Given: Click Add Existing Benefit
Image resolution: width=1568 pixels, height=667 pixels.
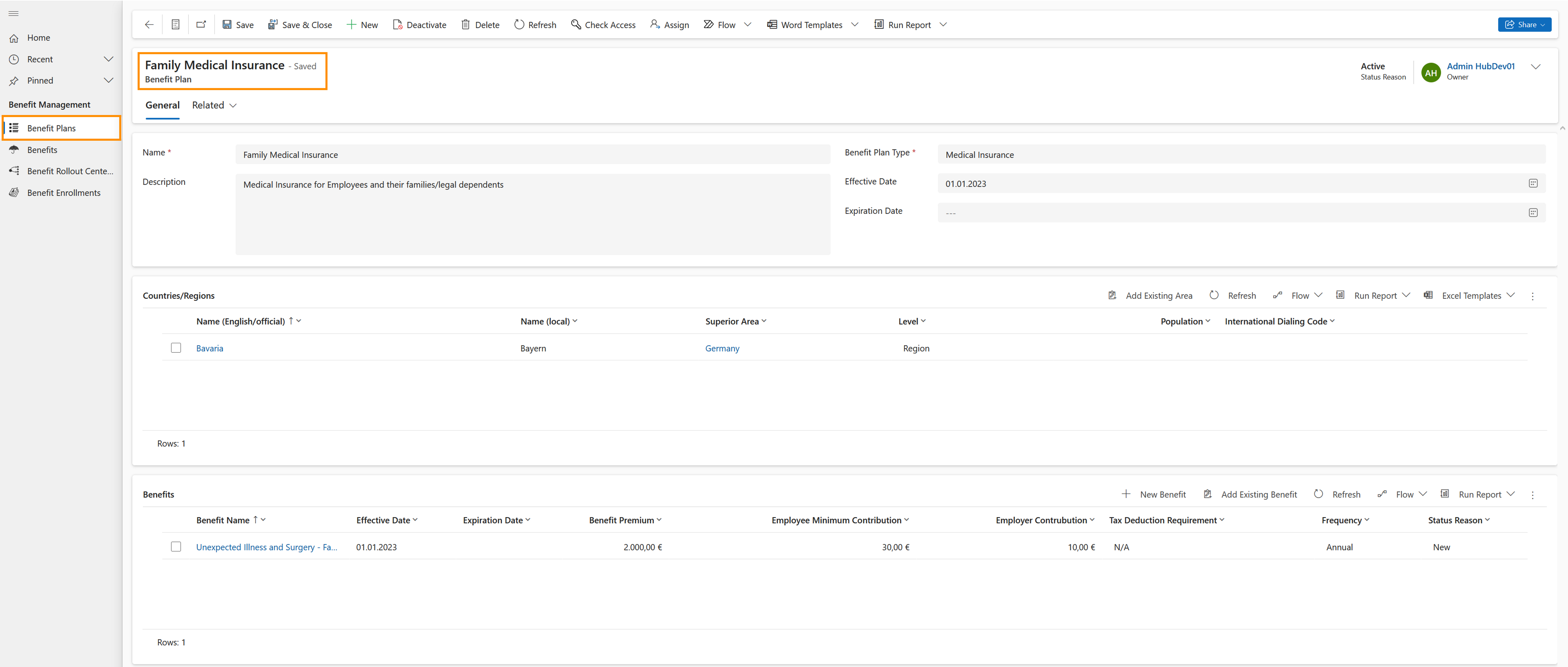Looking at the screenshot, I should click(1251, 494).
